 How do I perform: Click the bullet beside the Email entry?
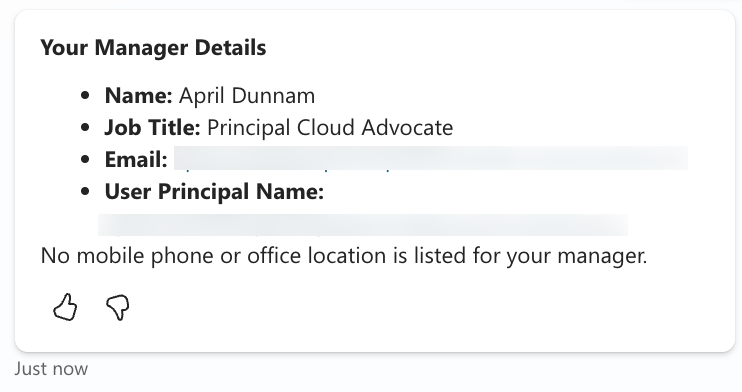[x=85, y=160]
